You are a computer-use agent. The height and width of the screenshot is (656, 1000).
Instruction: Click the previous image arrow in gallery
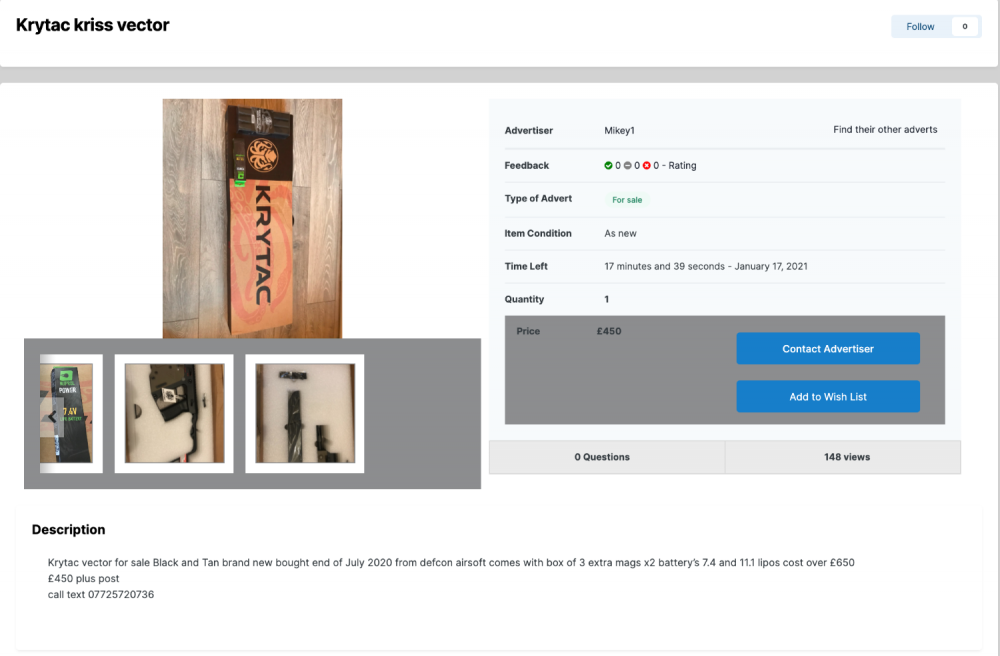[x=52, y=417]
